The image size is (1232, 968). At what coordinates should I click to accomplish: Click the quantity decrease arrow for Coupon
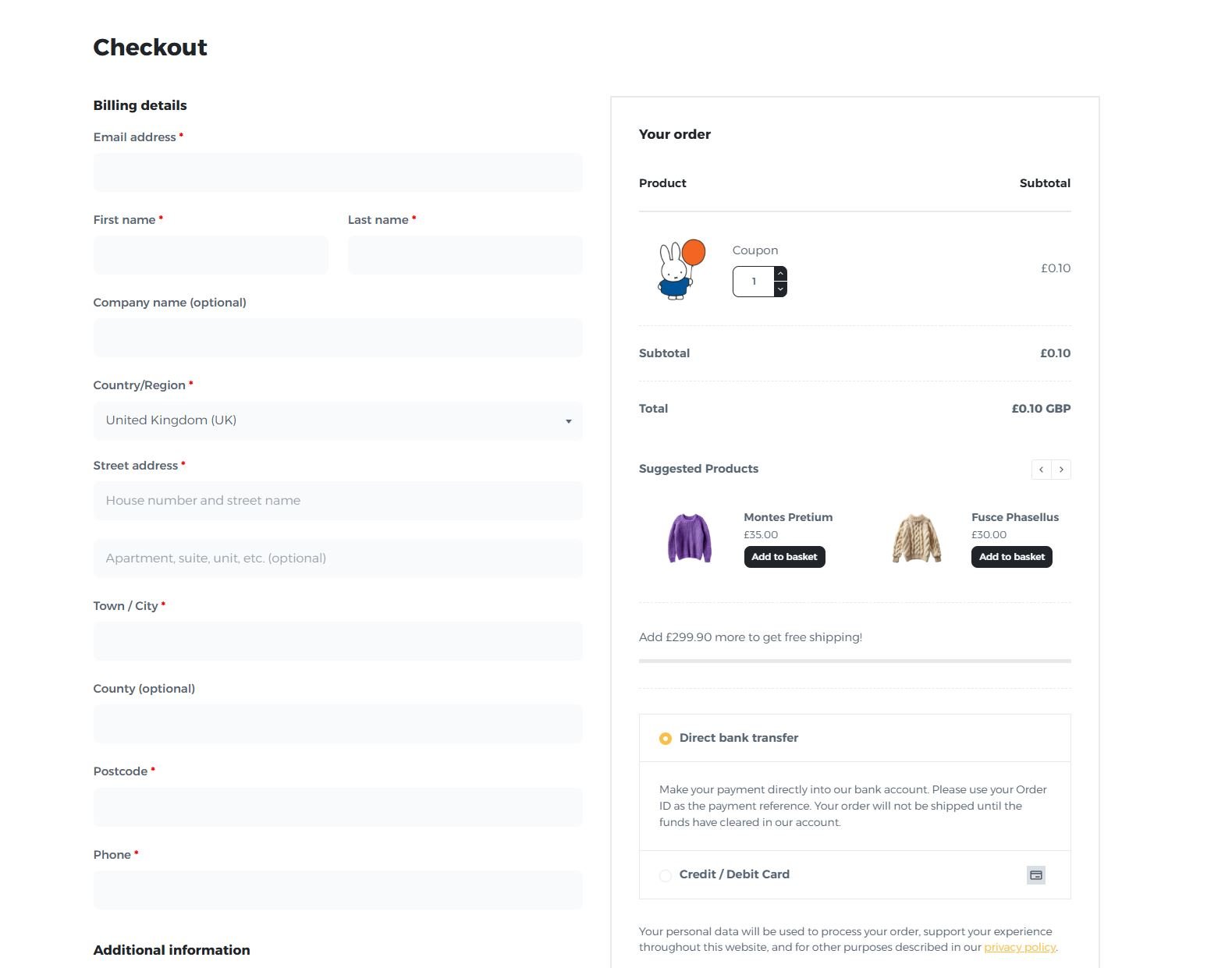point(780,289)
